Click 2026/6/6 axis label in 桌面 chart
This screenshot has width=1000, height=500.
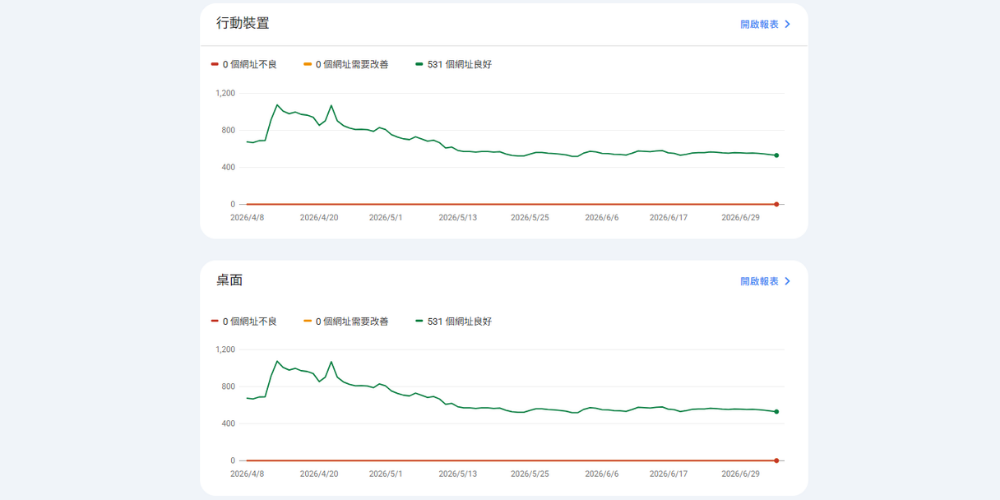coord(602,474)
